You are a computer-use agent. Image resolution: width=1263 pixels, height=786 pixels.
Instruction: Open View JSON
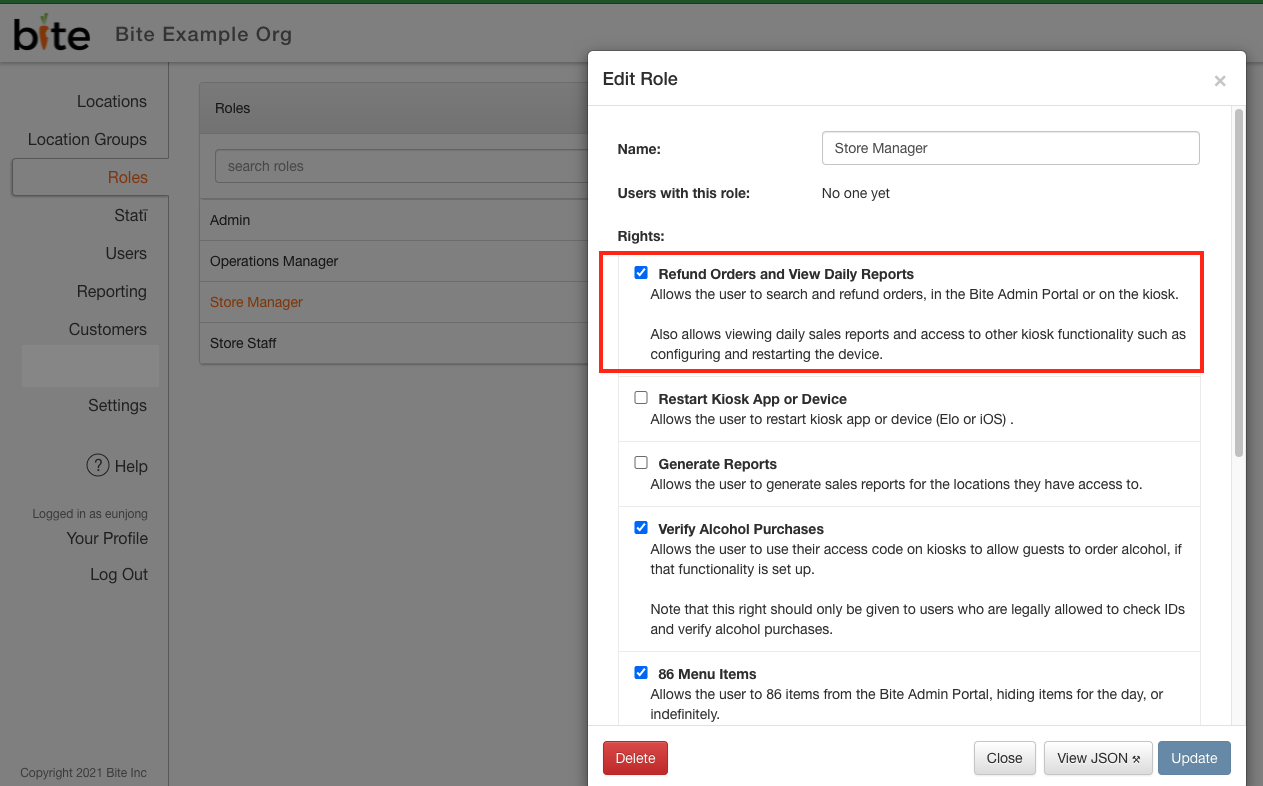(1098, 758)
